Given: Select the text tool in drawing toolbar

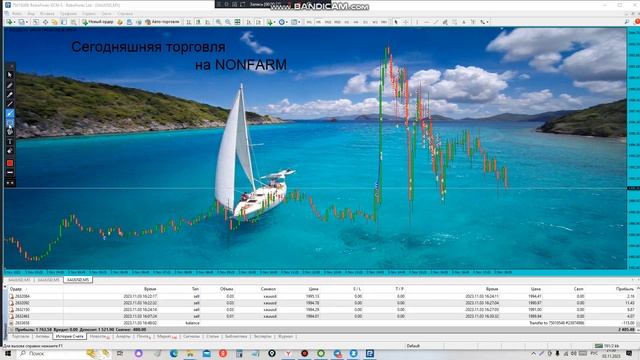Looking at the screenshot, I should (10, 142).
